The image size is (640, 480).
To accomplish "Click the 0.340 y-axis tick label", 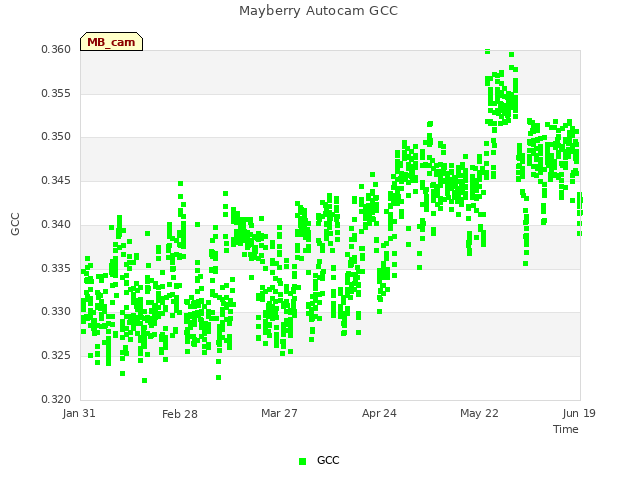I will point(56,224).
